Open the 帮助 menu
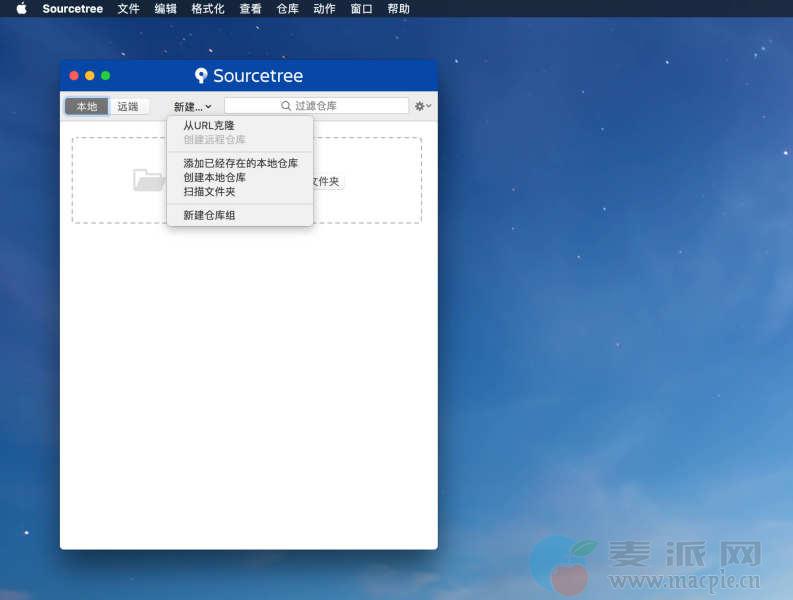 click(x=398, y=9)
